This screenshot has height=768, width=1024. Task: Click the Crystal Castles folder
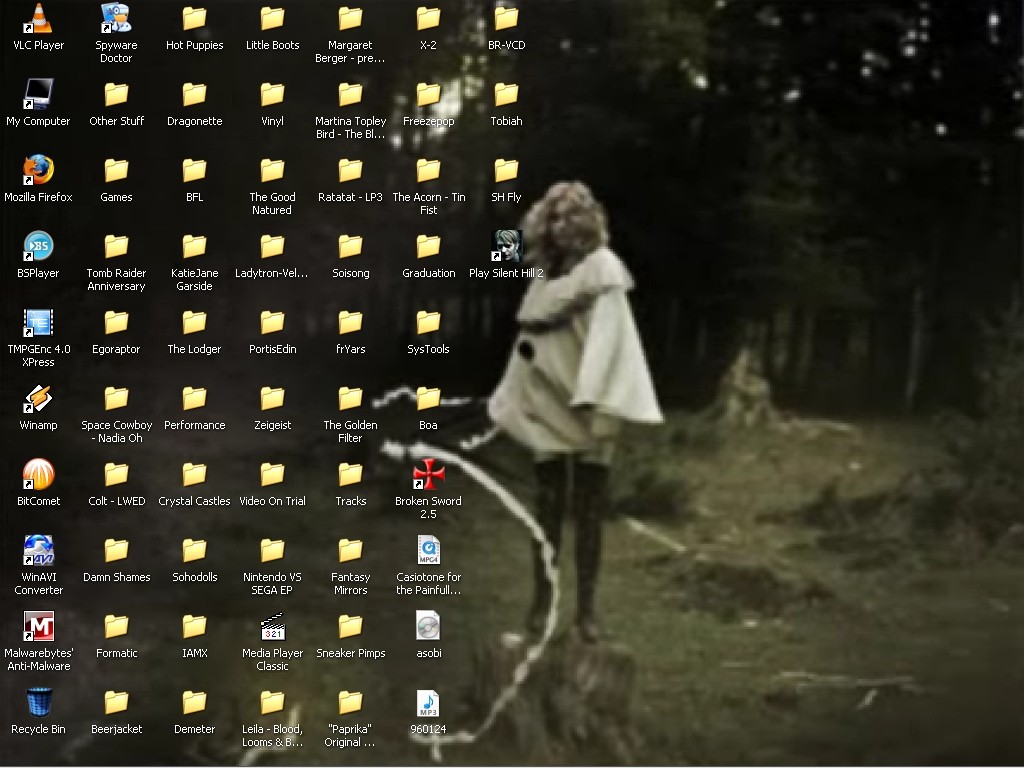(x=194, y=475)
